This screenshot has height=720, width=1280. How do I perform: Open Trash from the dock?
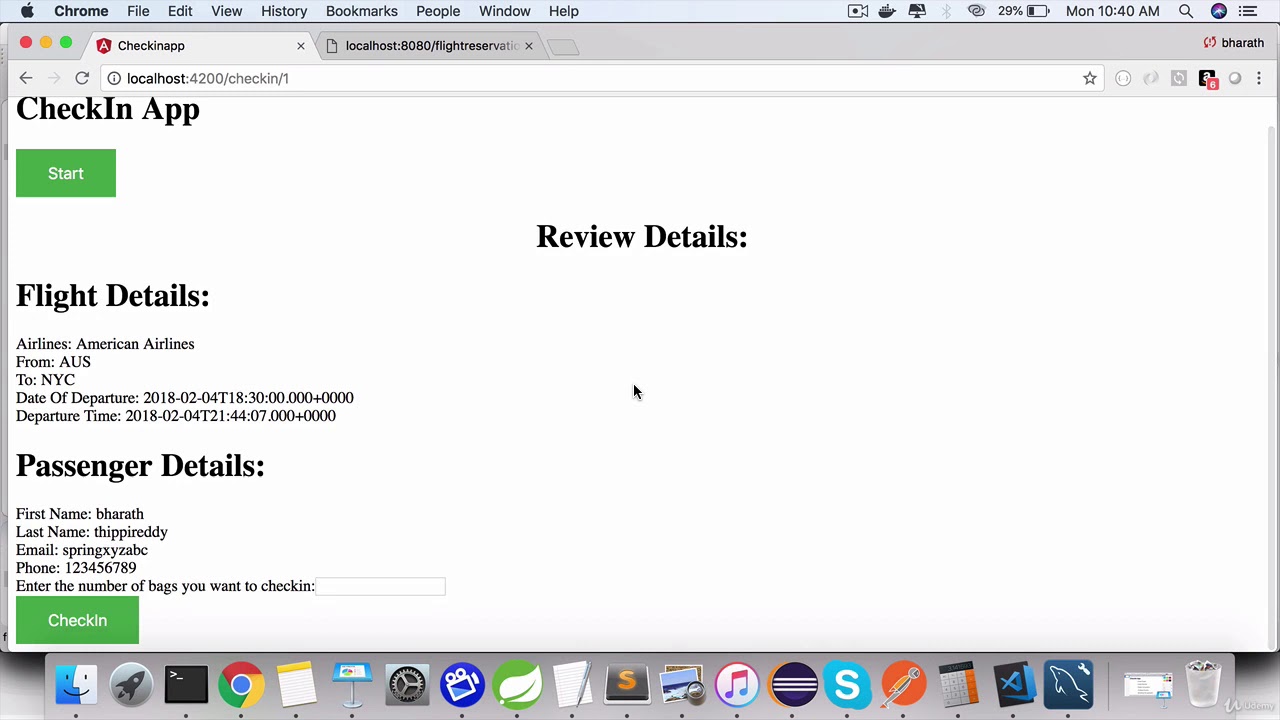1203,685
